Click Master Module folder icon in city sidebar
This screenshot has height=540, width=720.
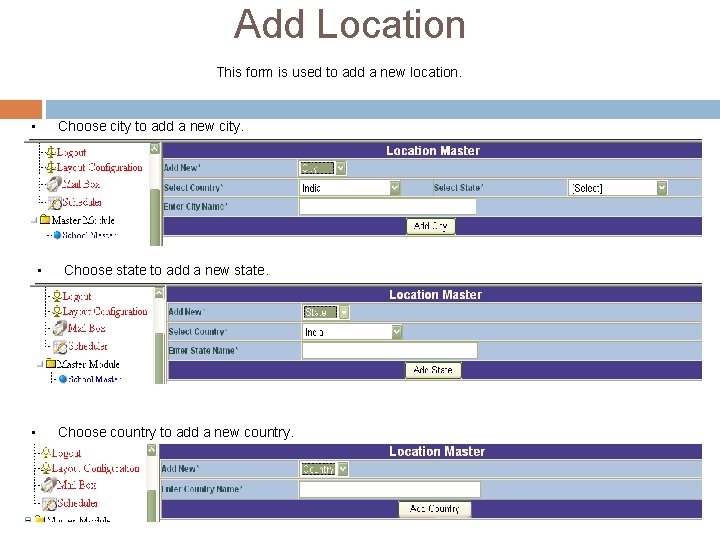pyautogui.click(x=45, y=219)
